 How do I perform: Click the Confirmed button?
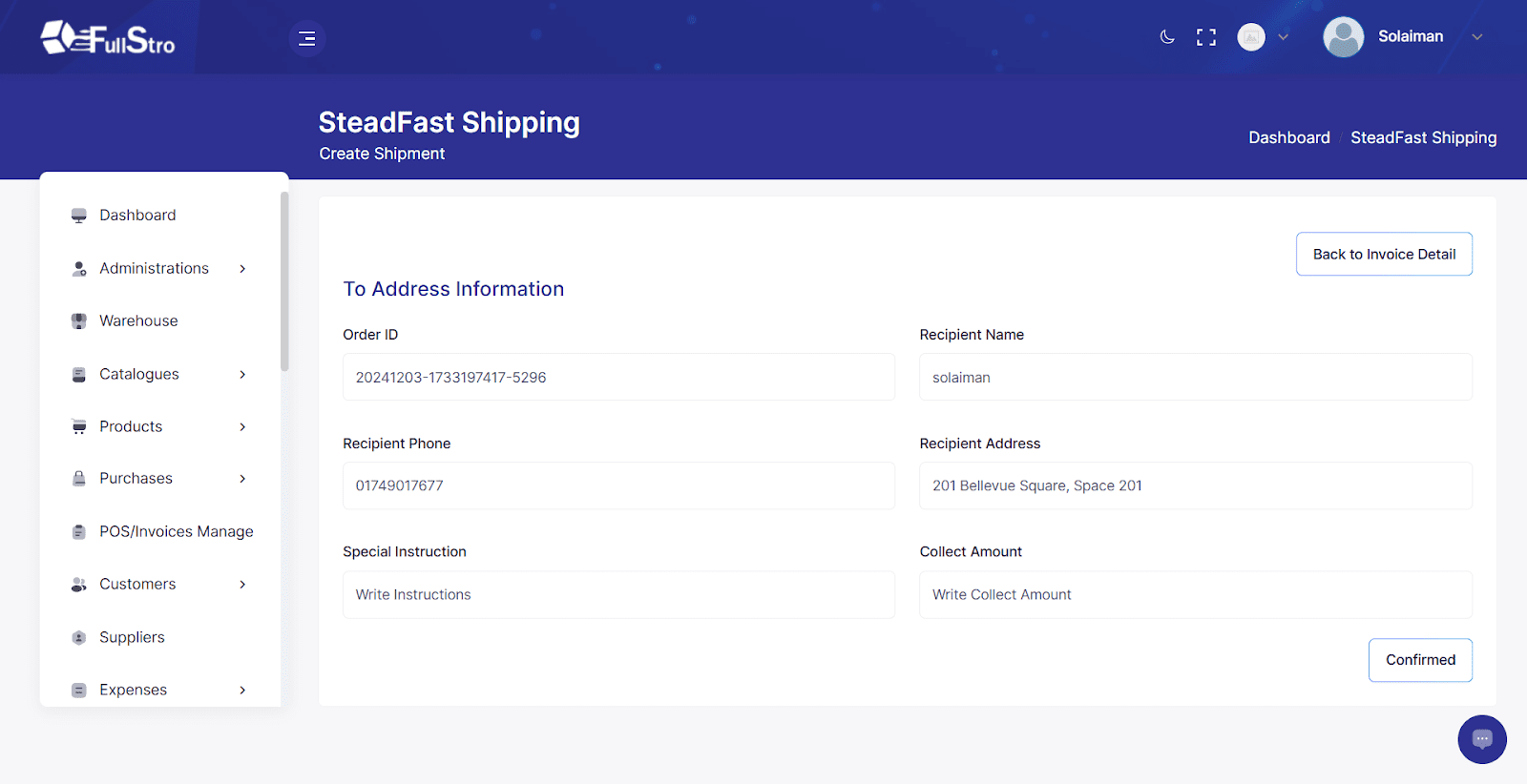click(1420, 660)
